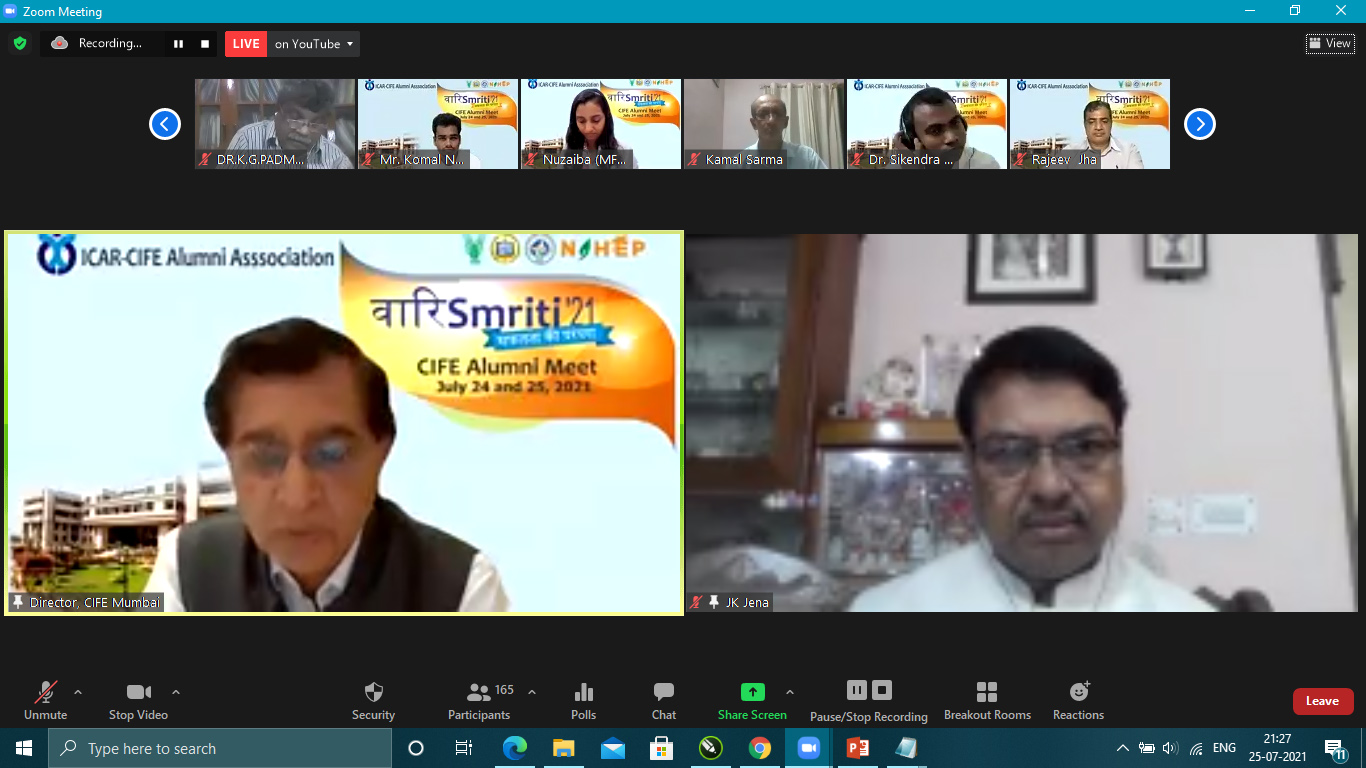Image resolution: width=1366 pixels, height=768 pixels.
Task: Select Kamal Sarma video thumbnail
Action: tap(764, 124)
